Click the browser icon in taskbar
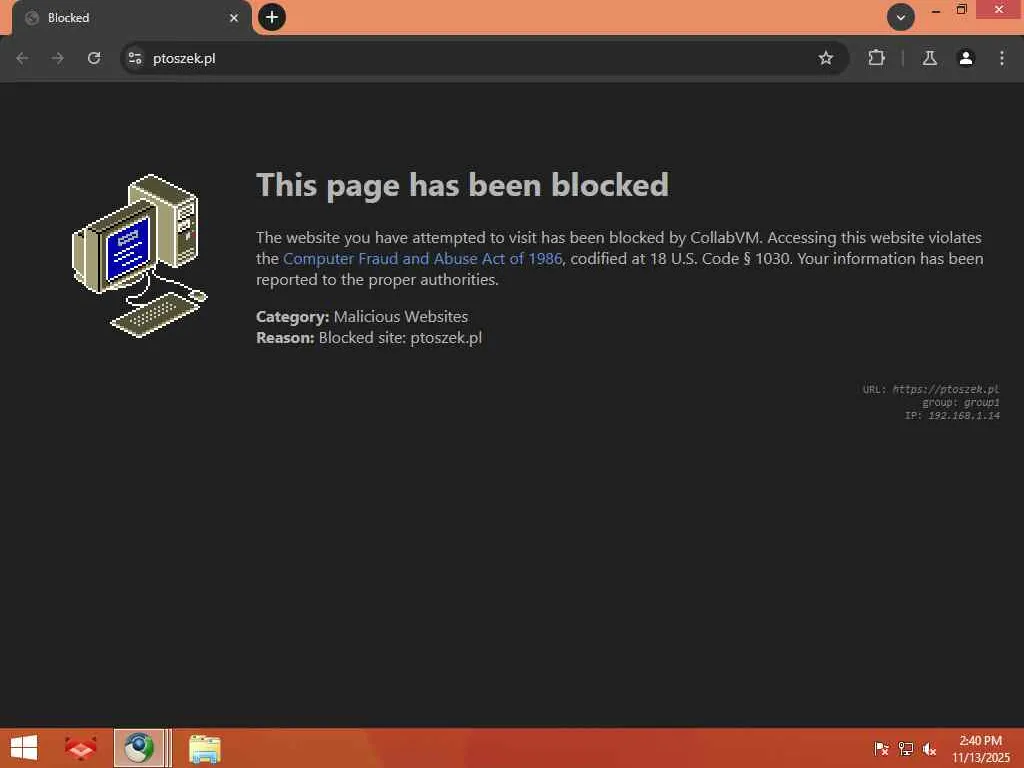This screenshot has height=768, width=1024. point(138,748)
